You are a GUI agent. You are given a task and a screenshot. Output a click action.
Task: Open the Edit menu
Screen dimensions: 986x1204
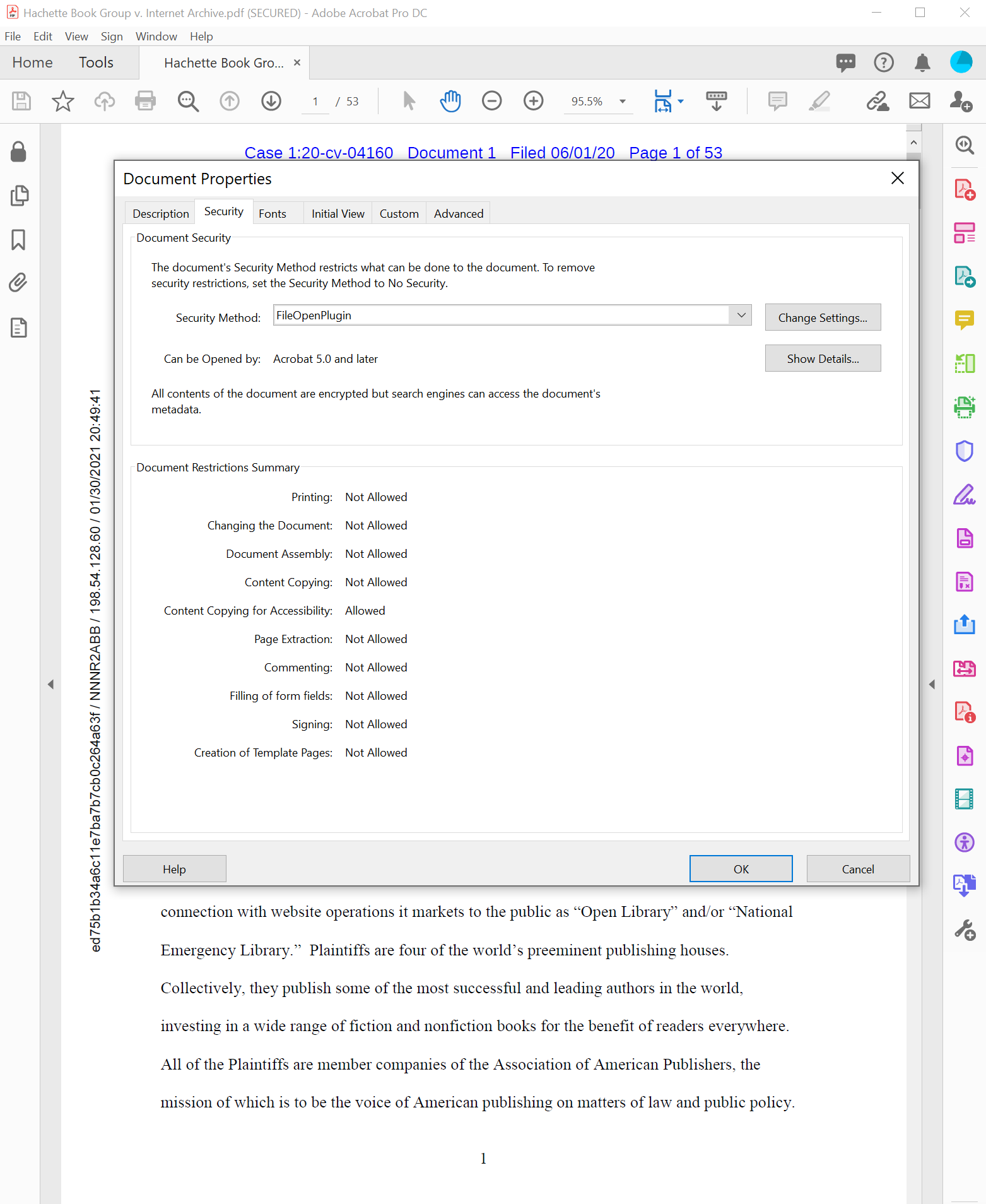(43, 36)
